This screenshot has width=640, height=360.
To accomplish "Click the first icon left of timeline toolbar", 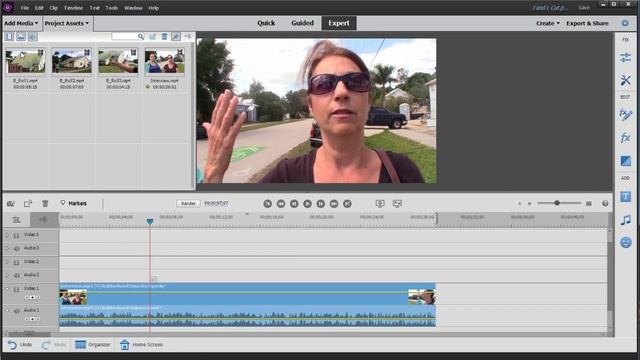I will [x=11, y=203].
